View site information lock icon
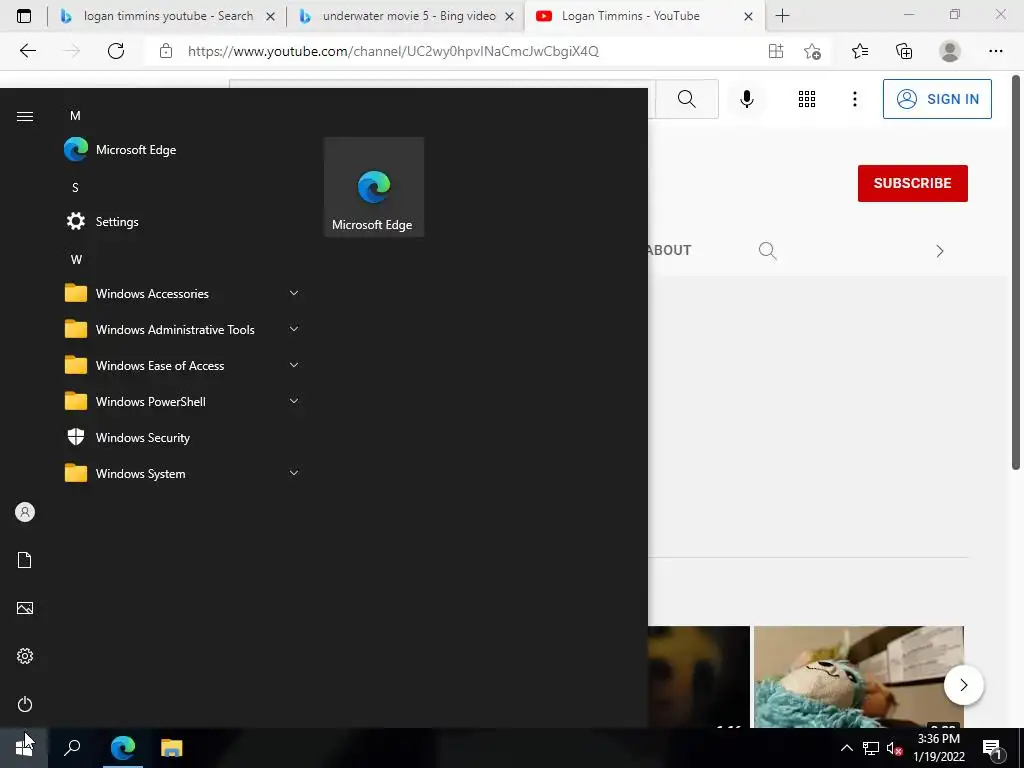 click(x=166, y=51)
